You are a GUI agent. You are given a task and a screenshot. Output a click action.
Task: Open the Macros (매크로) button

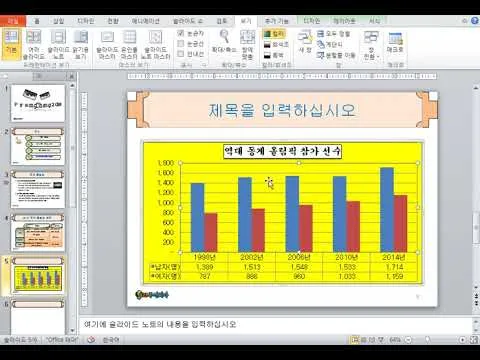click(395, 42)
